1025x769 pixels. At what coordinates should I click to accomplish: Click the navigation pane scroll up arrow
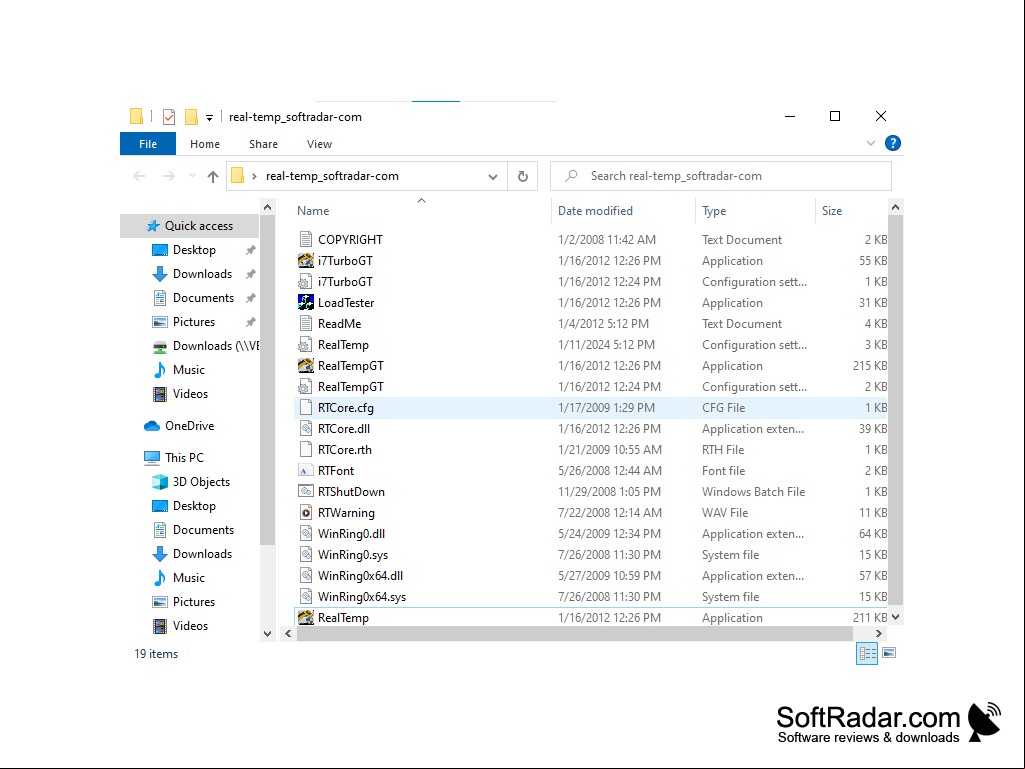pyautogui.click(x=267, y=207)
